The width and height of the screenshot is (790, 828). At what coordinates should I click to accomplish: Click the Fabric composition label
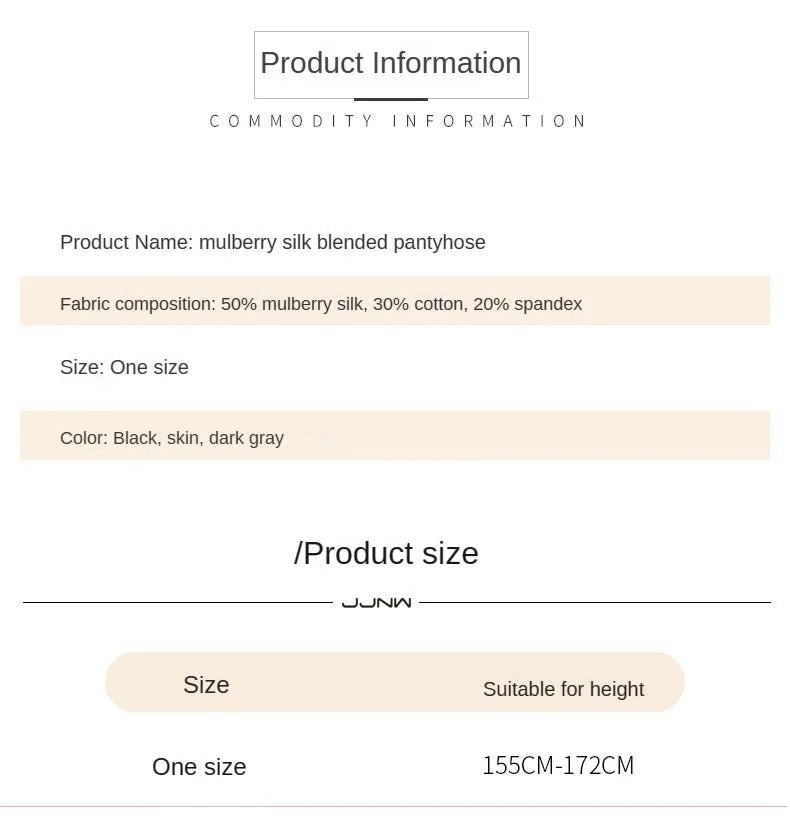pyautogui.click(x=137, y=304)
